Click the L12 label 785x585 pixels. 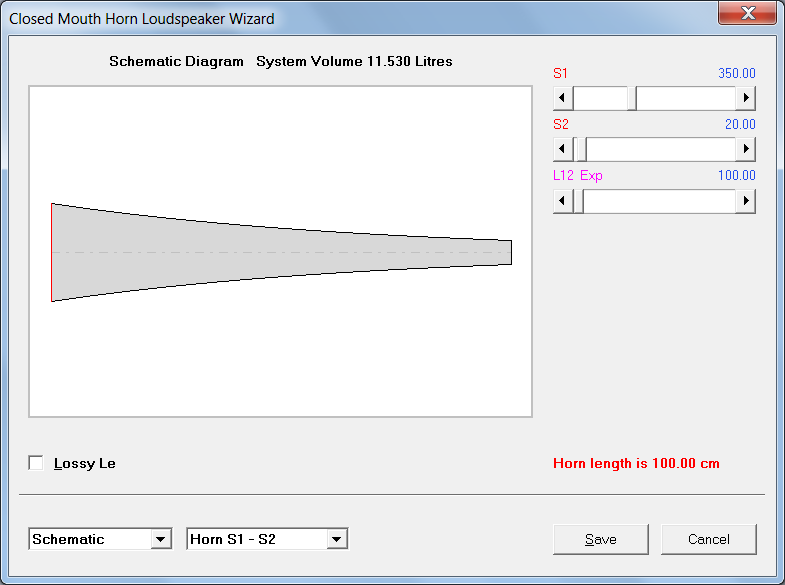point(563,175)
